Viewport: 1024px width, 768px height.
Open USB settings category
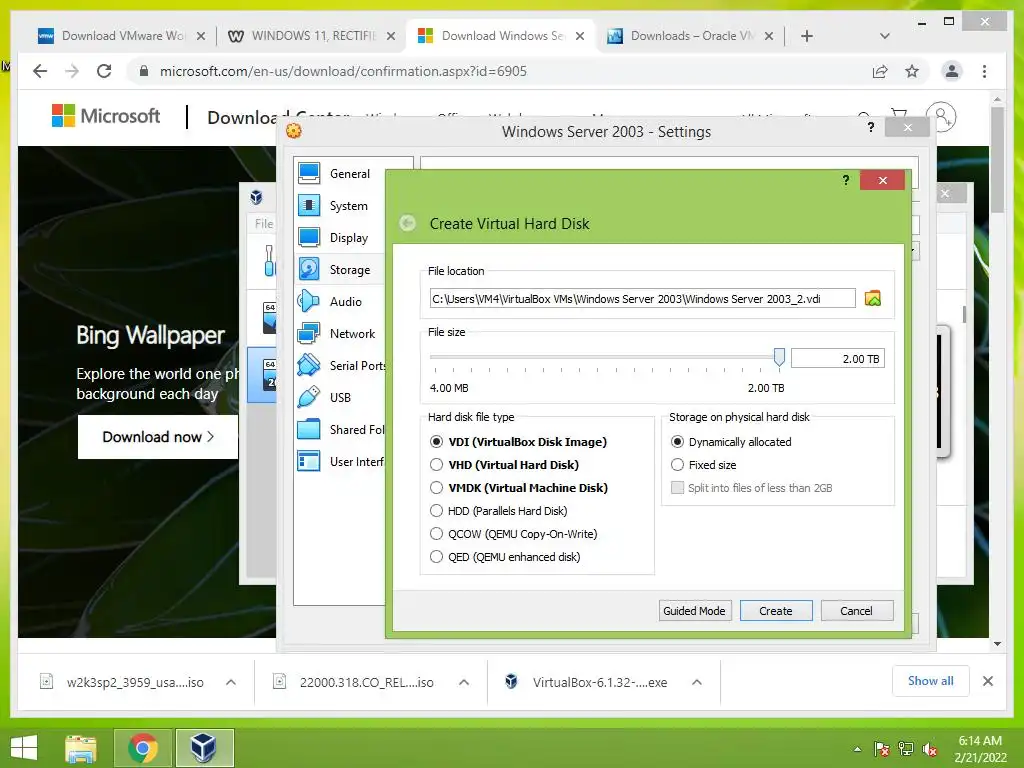point(340,398)
